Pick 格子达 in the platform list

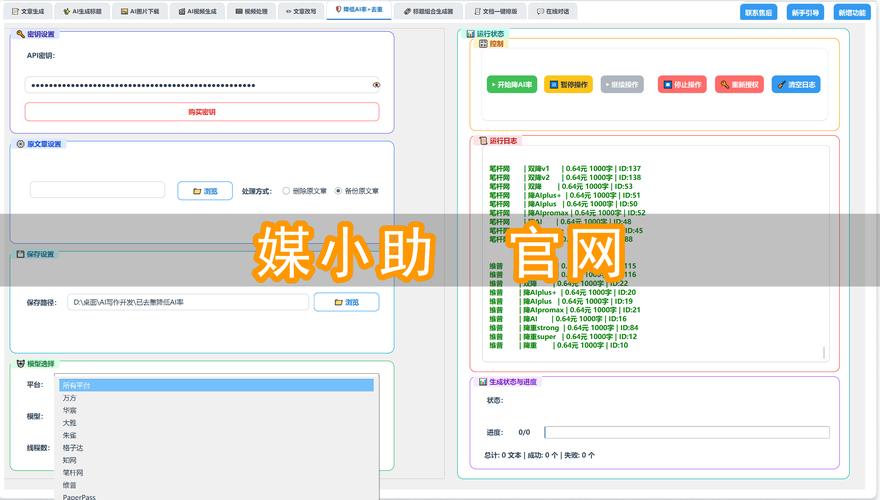point(74,447)
